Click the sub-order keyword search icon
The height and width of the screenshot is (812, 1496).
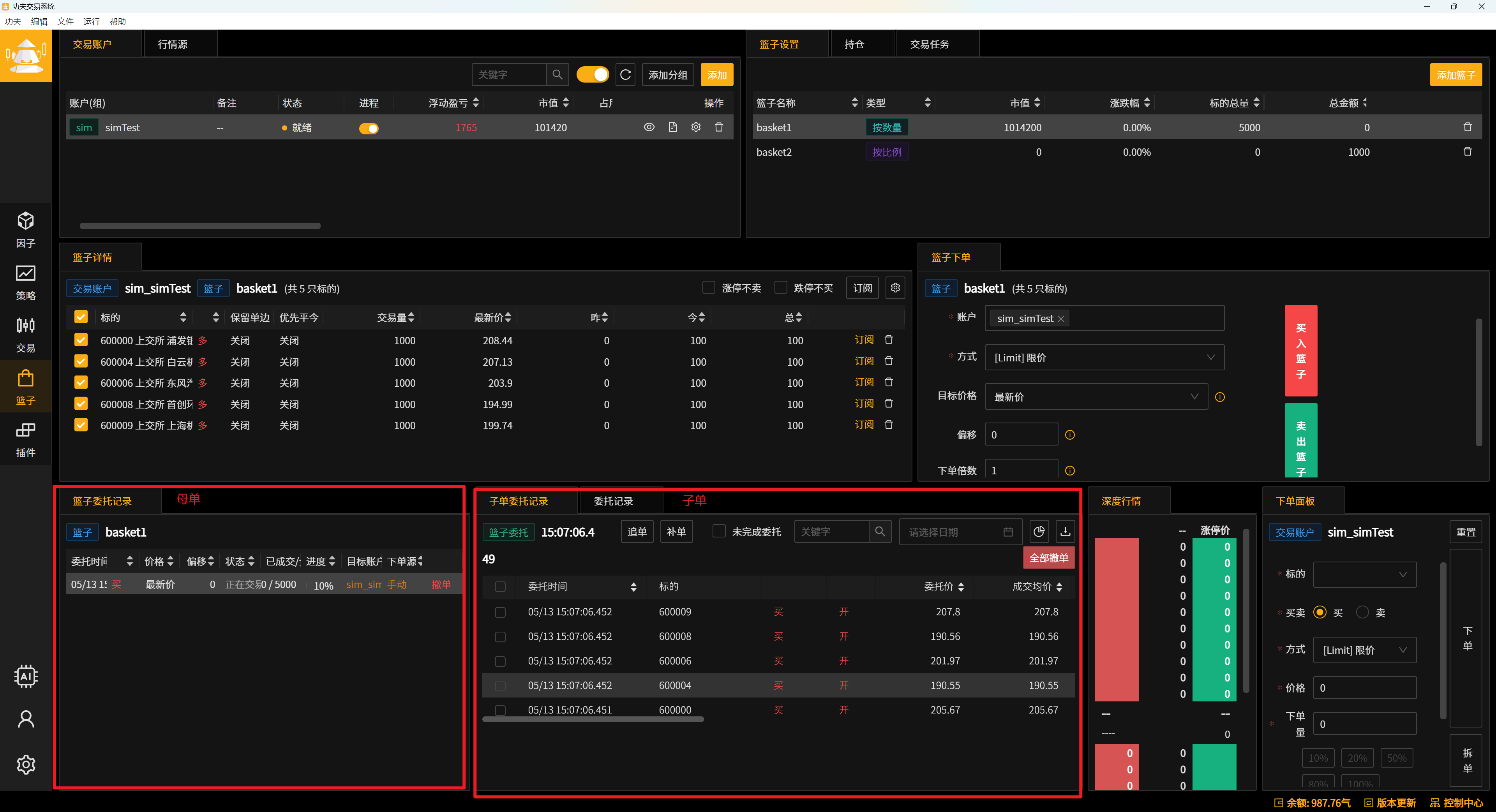point(880,532)
